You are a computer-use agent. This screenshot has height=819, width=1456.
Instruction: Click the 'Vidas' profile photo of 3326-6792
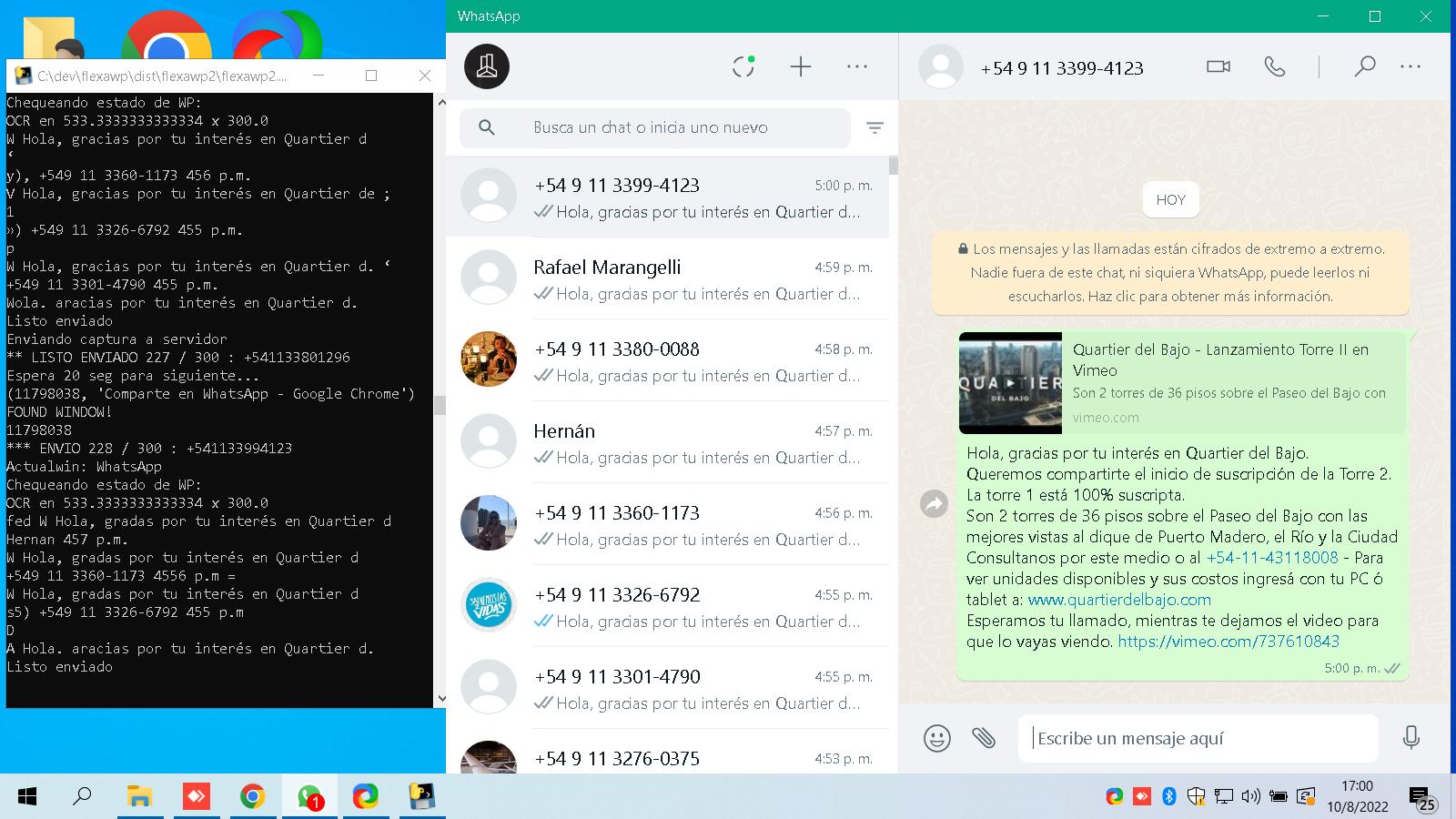tap(489, 605)
